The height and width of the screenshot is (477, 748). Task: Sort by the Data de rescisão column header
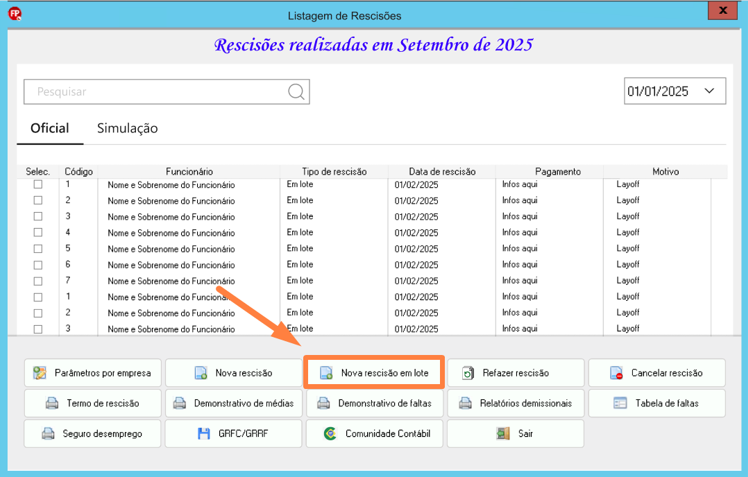pyautogui.click(x=442, y=171)
